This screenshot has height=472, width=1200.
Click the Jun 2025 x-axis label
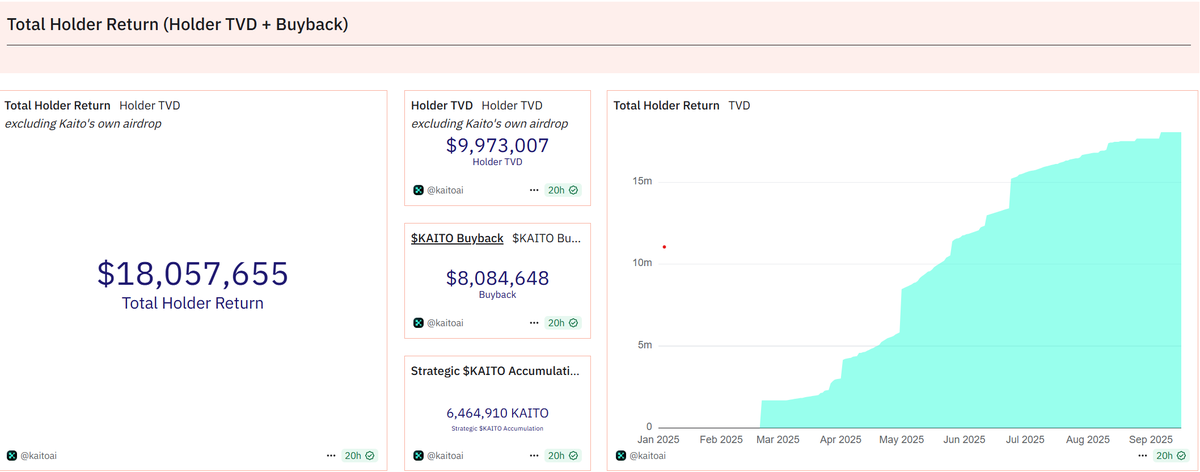coord(964,440)
